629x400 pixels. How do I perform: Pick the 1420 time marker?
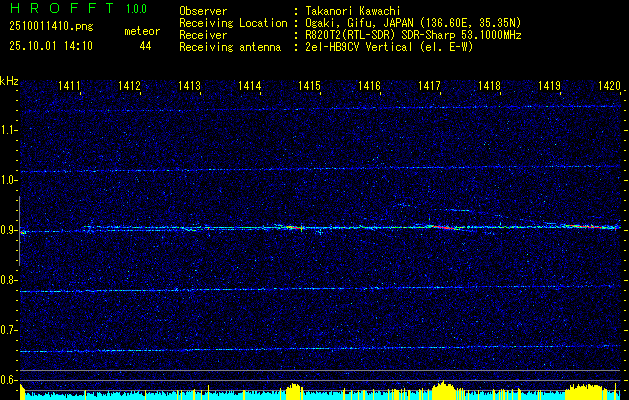tap(609, 87)
